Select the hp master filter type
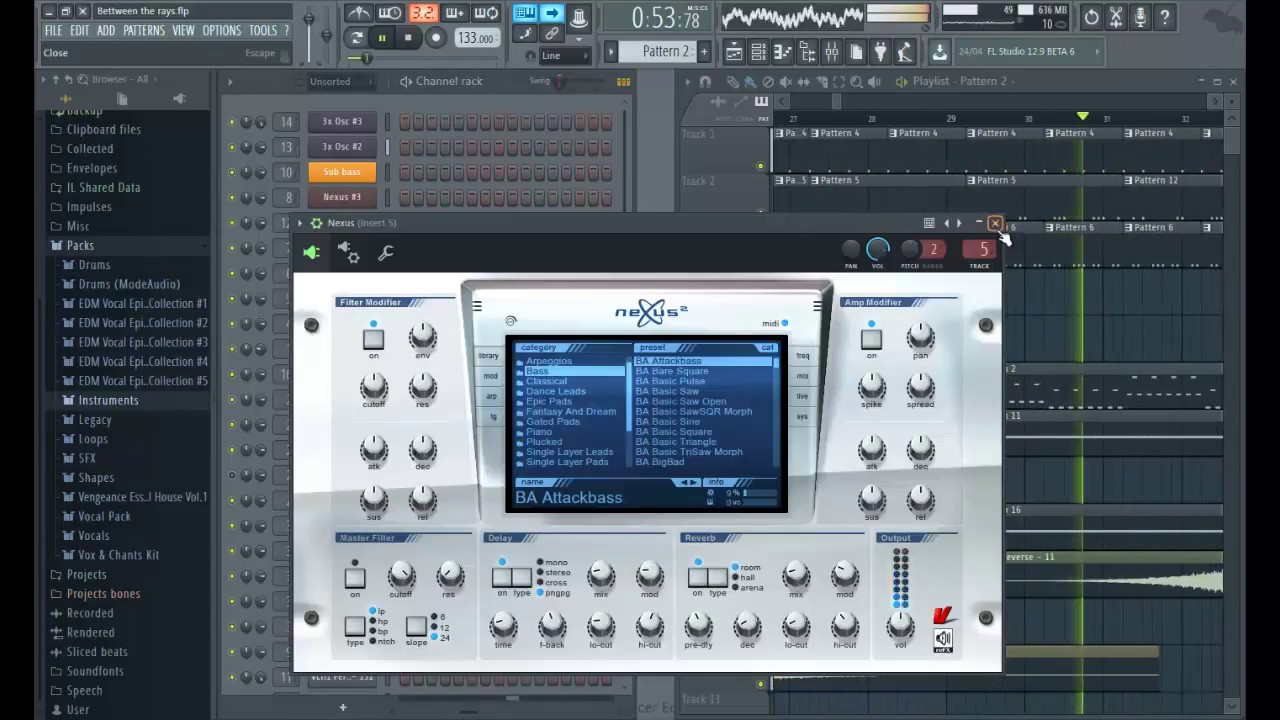Screen dimensions: 1280x720 tap(378, 622)
